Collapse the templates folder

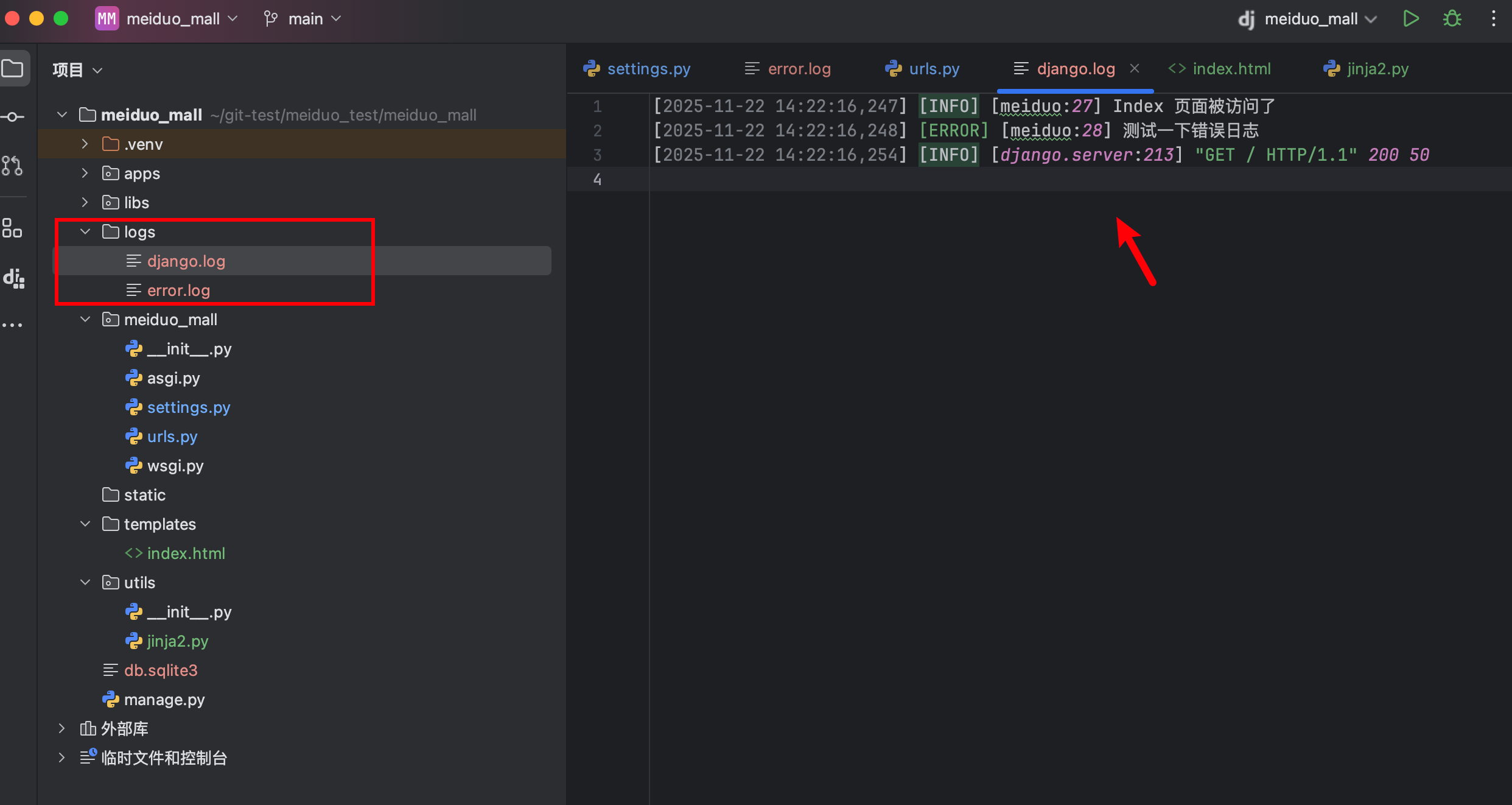coord(85,524)
